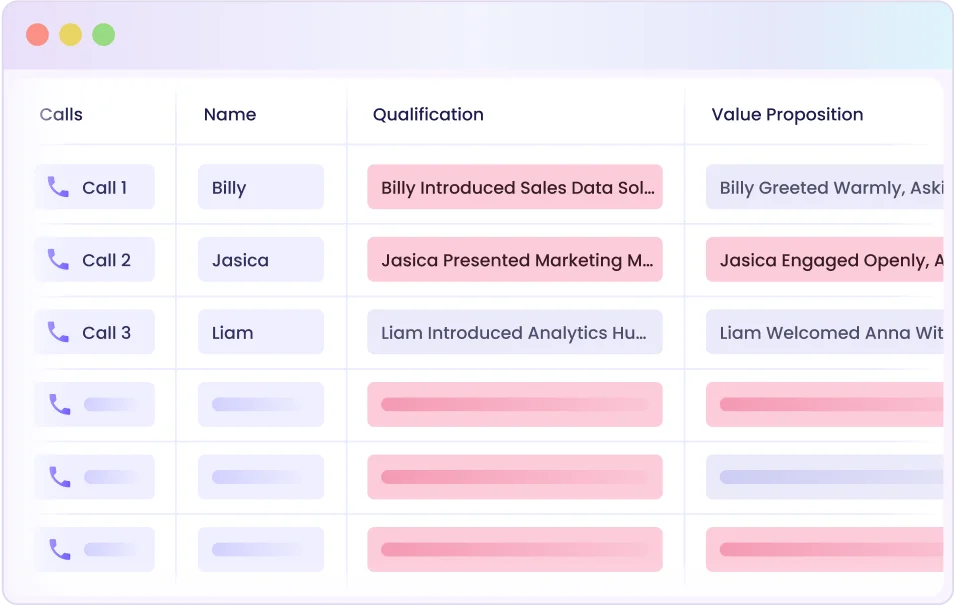The image size is (954, 605).
Task: Sort by the Calls column header
Action: pos(61,115)
